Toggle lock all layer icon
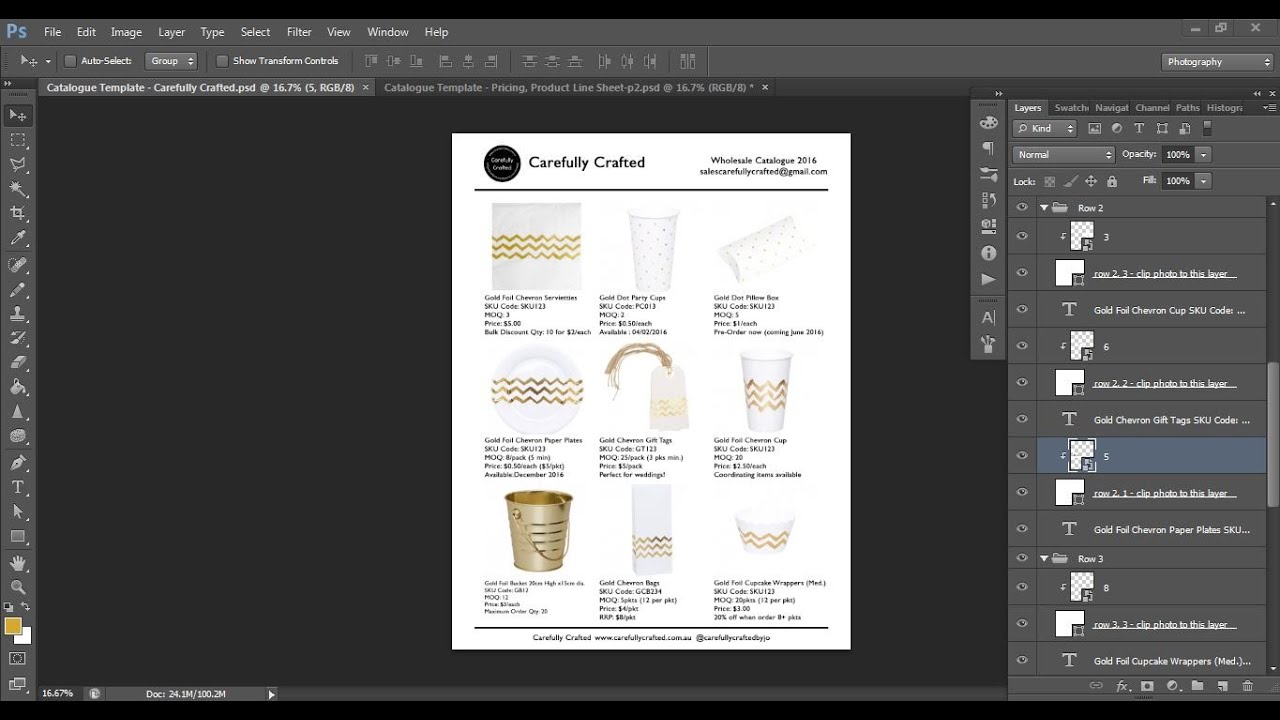Image resolution: width=1280 pixels, height=720 pixels. coord(1112,181)
